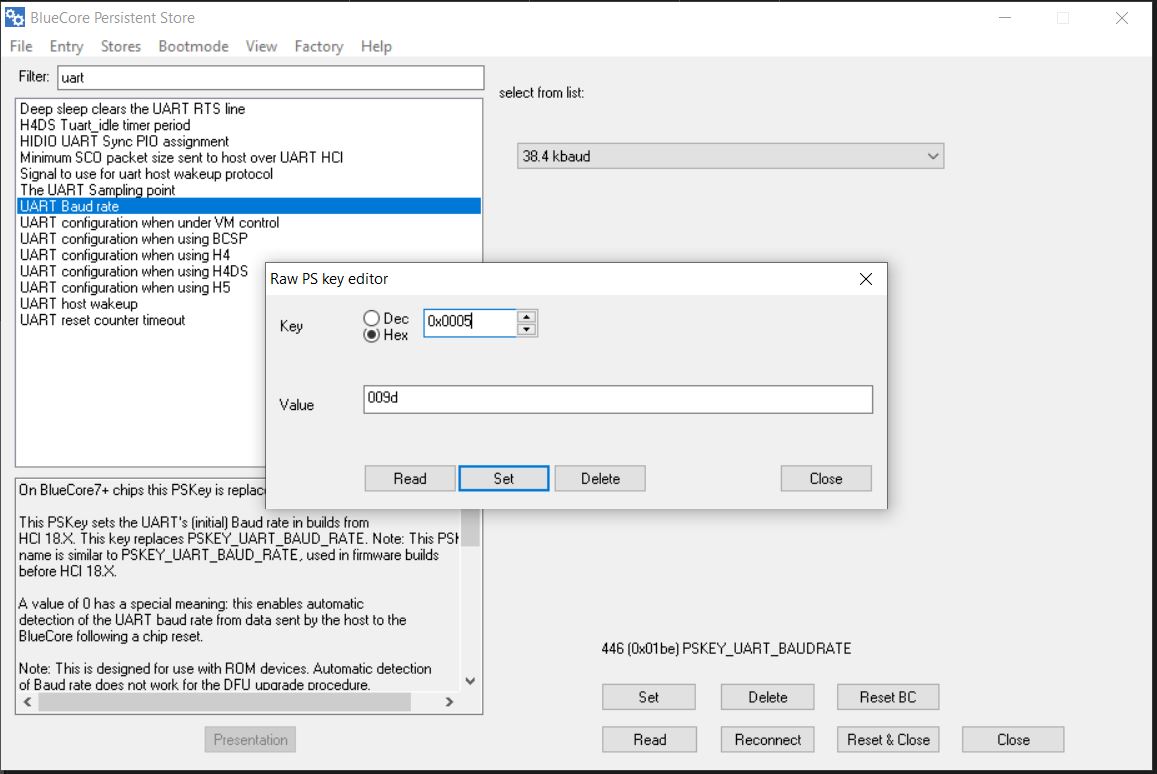Select the 'UART Baud rate' entry

(249, 206)
